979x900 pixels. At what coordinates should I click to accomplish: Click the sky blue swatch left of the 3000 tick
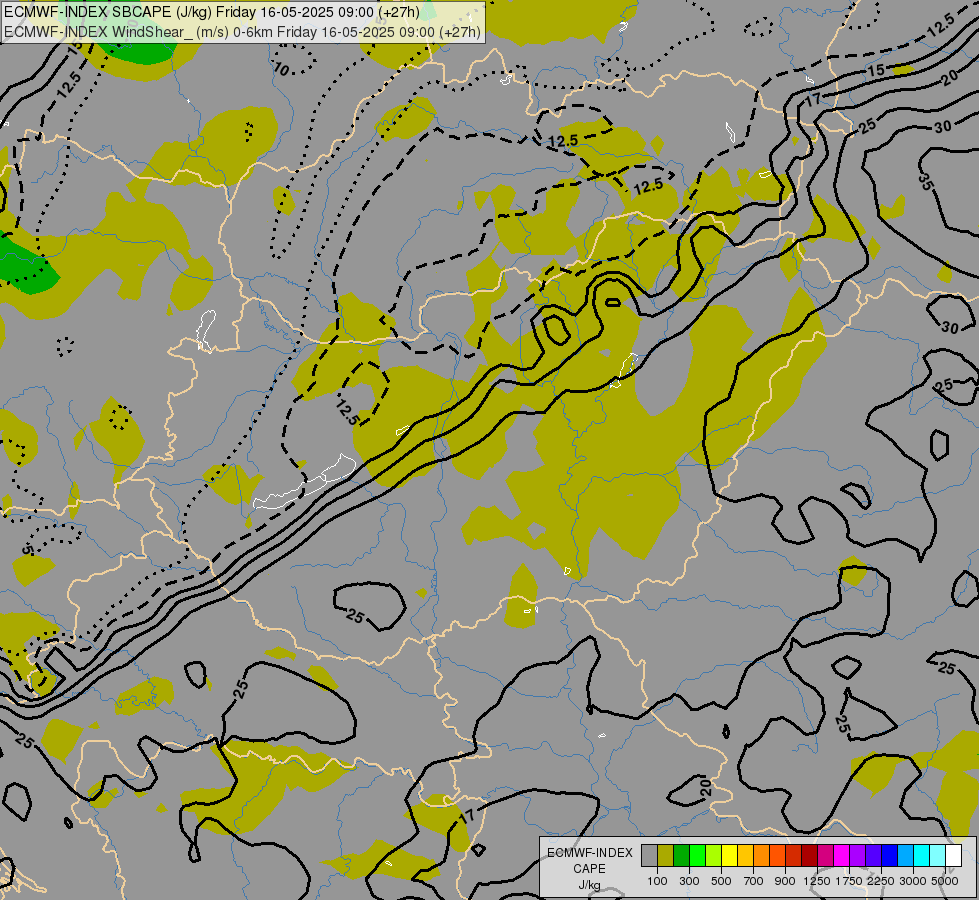(905, 855)
